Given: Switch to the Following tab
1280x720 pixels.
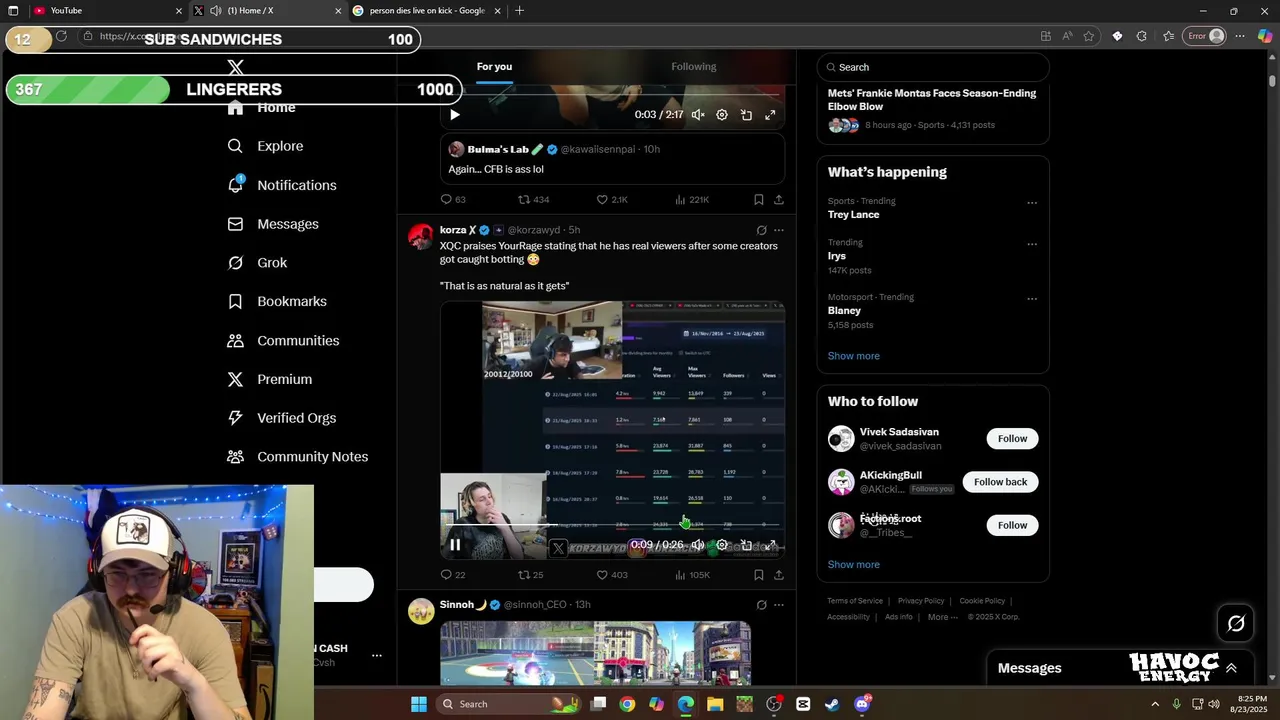Looking at the screenshot, I should (694, 67).
